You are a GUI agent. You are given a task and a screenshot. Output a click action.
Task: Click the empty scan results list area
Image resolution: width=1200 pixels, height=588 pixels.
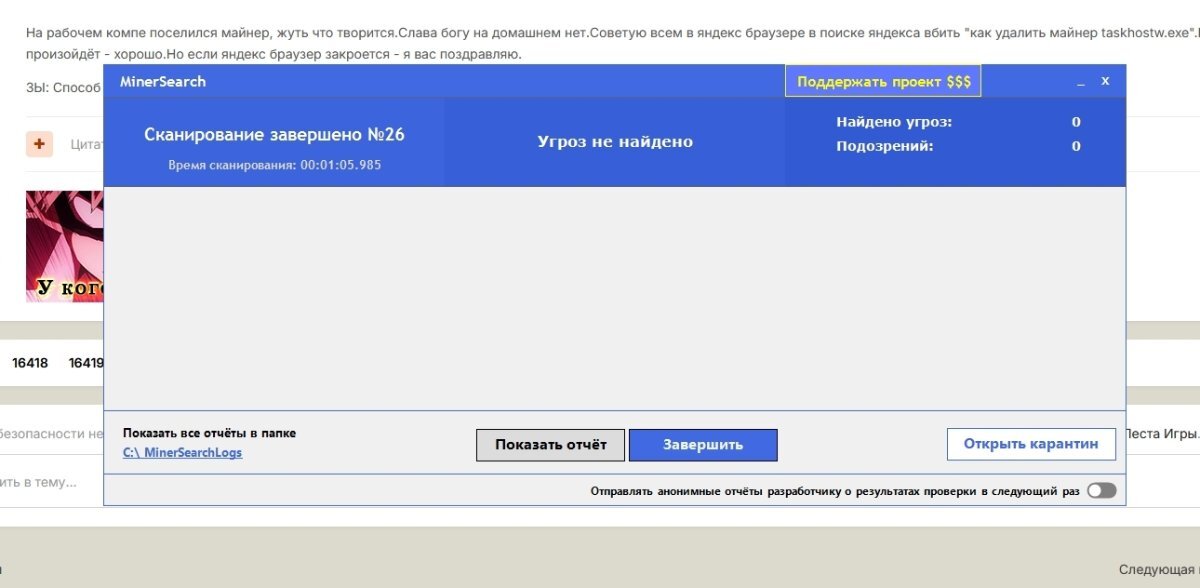[x=614, y=298]
